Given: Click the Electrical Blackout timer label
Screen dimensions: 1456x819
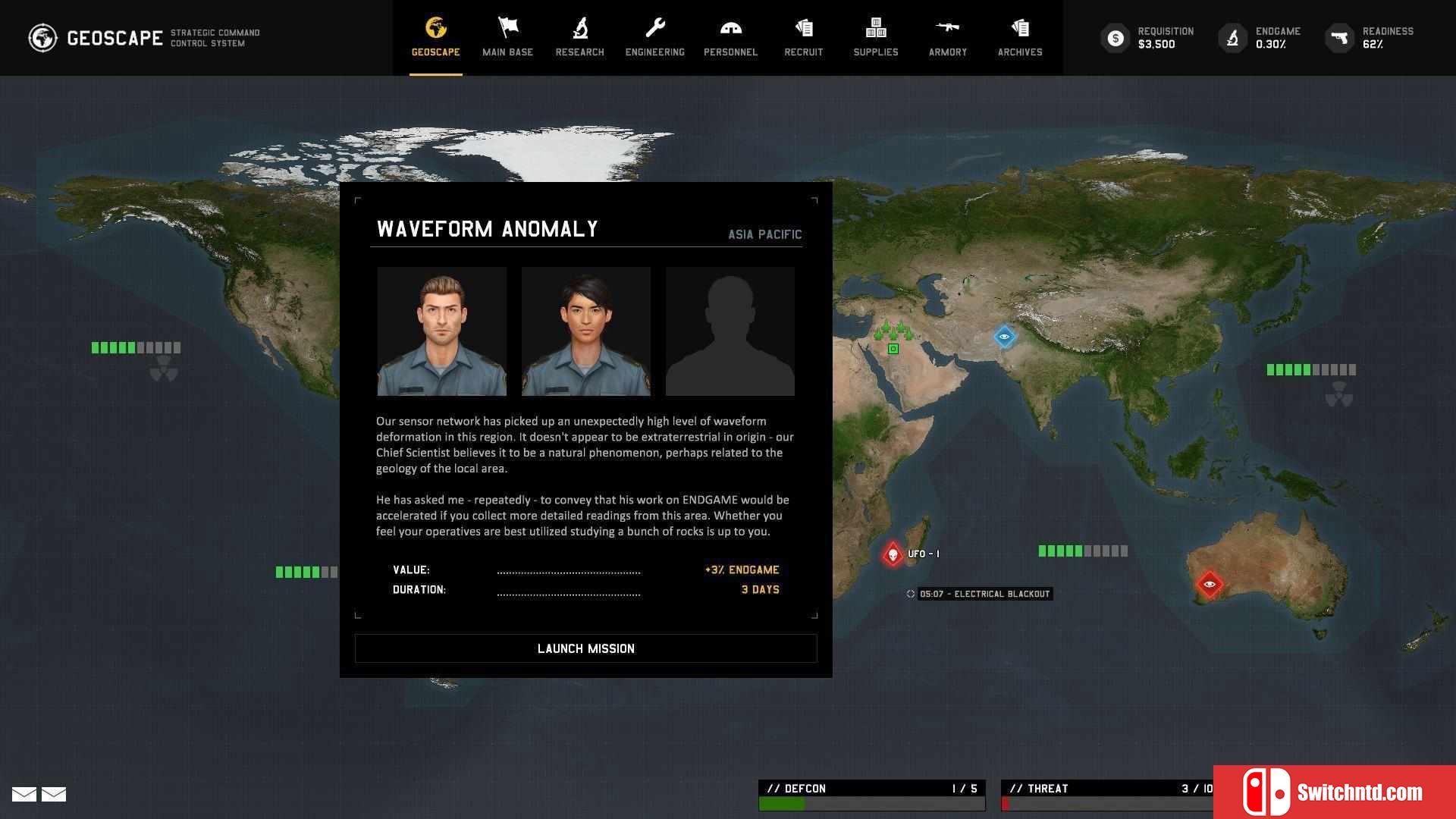Looking at the screenshot, I should pos(984,594).
